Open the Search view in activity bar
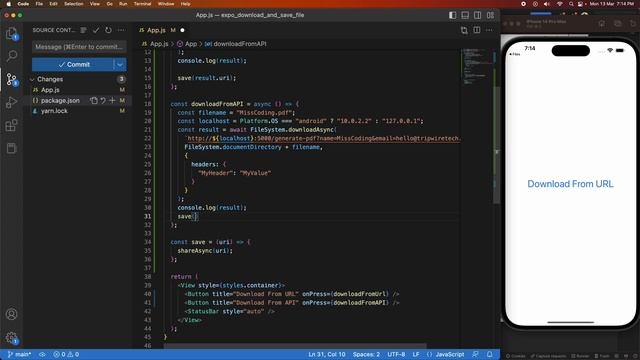This screenshot has height=360, width=640. tap(11, 56)
